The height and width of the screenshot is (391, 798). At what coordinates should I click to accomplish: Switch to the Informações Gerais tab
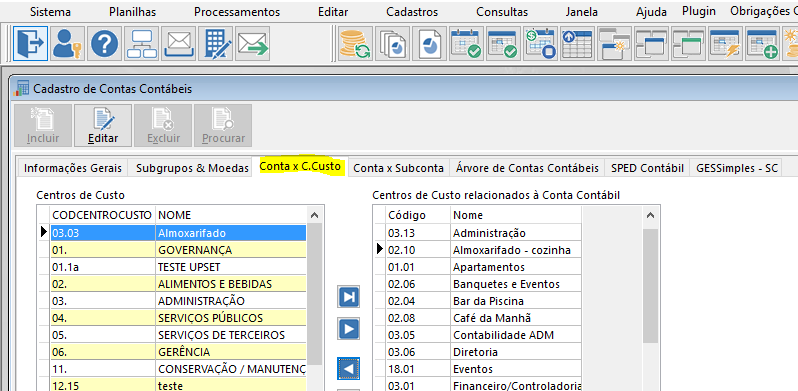[73, 168]
